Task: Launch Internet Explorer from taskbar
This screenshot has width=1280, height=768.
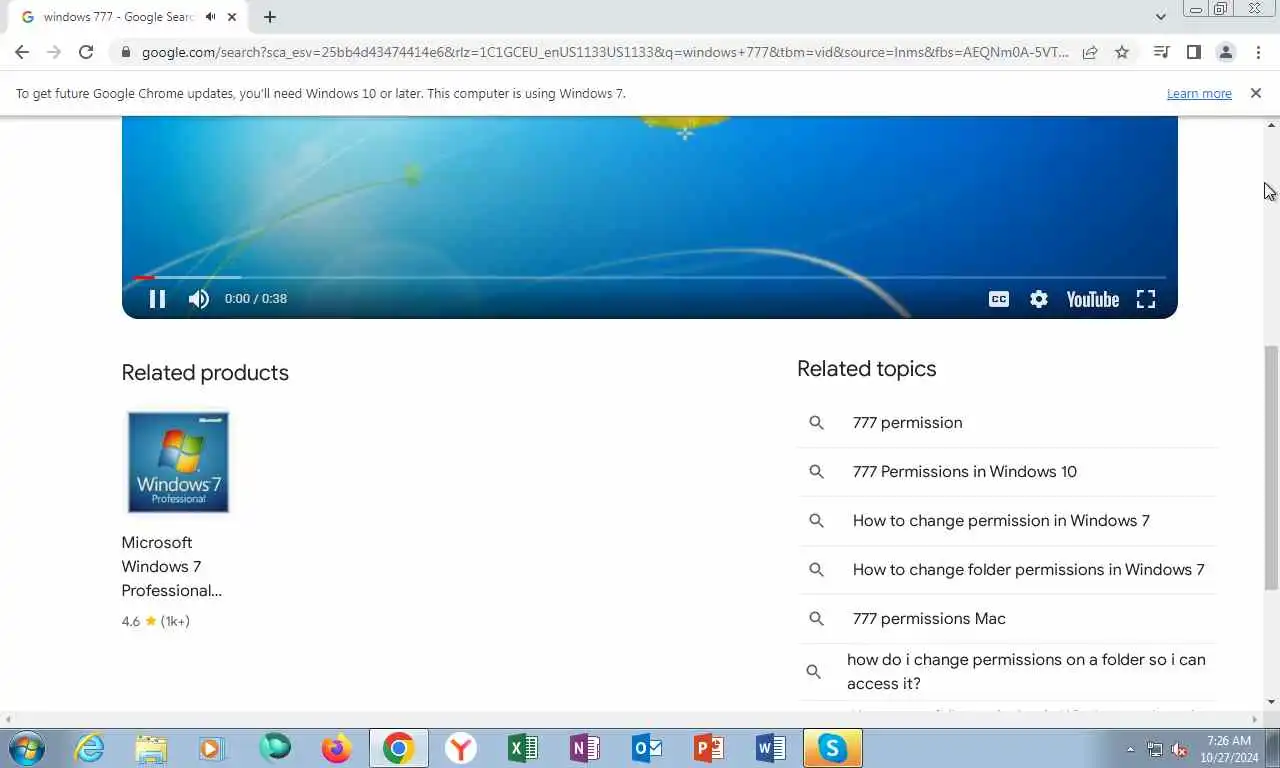Action: (90, 748)
